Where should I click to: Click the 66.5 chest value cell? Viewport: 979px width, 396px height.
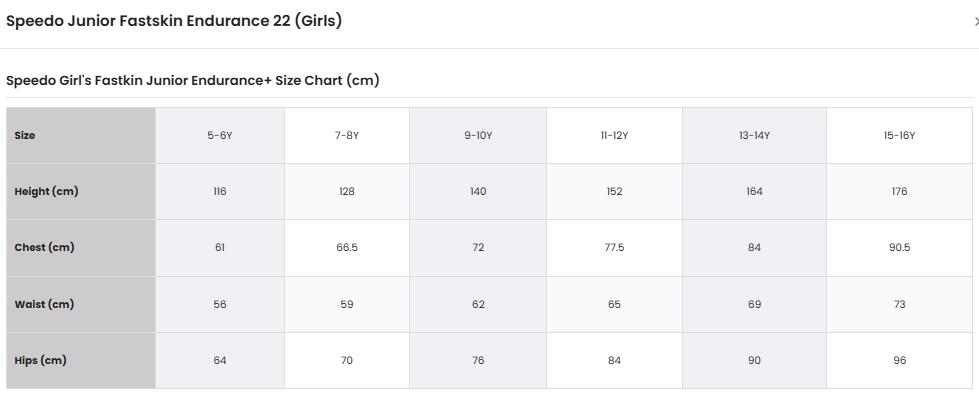(347, 247)
